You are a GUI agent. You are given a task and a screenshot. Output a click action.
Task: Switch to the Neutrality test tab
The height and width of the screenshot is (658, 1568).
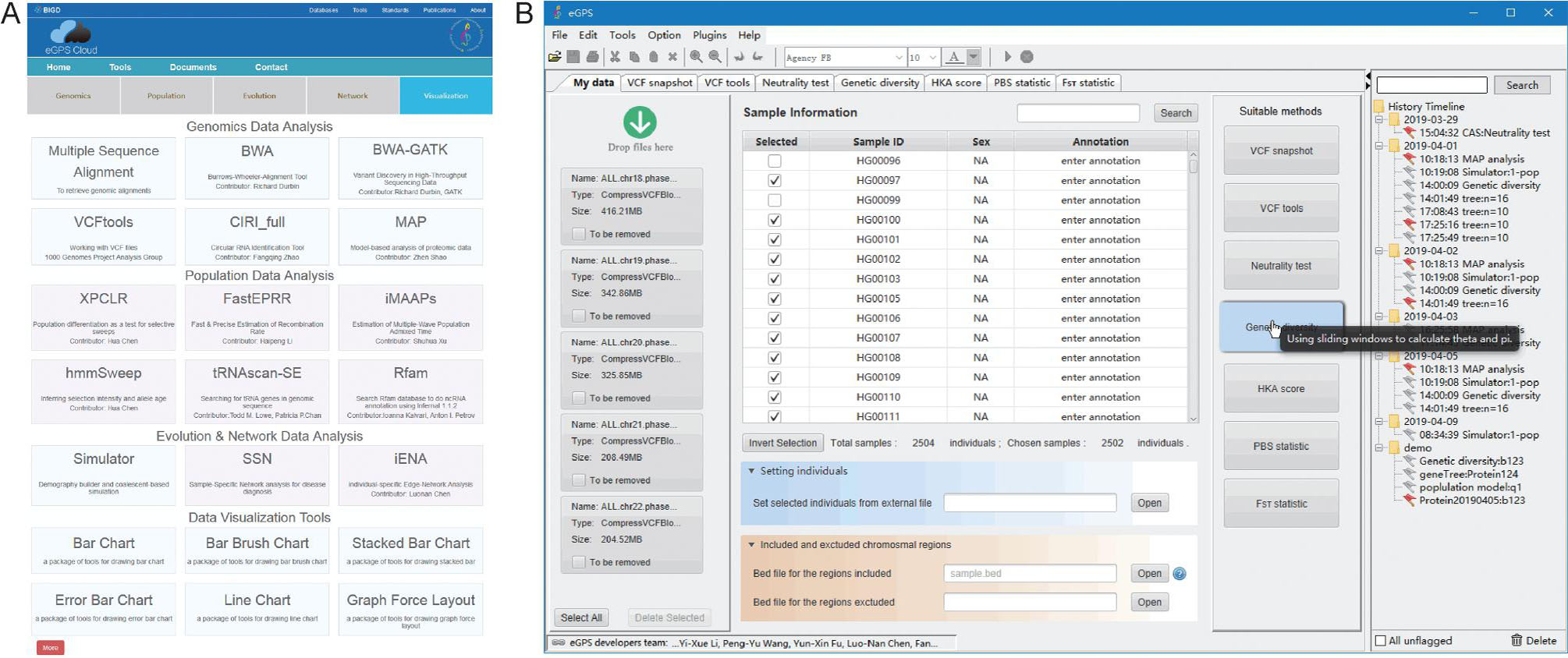point(795,83)
